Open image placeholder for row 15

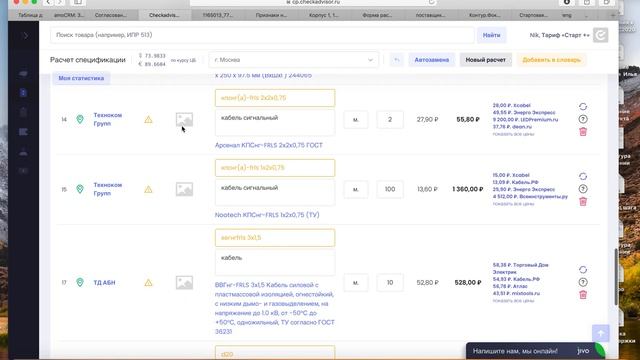click(184, 189)
